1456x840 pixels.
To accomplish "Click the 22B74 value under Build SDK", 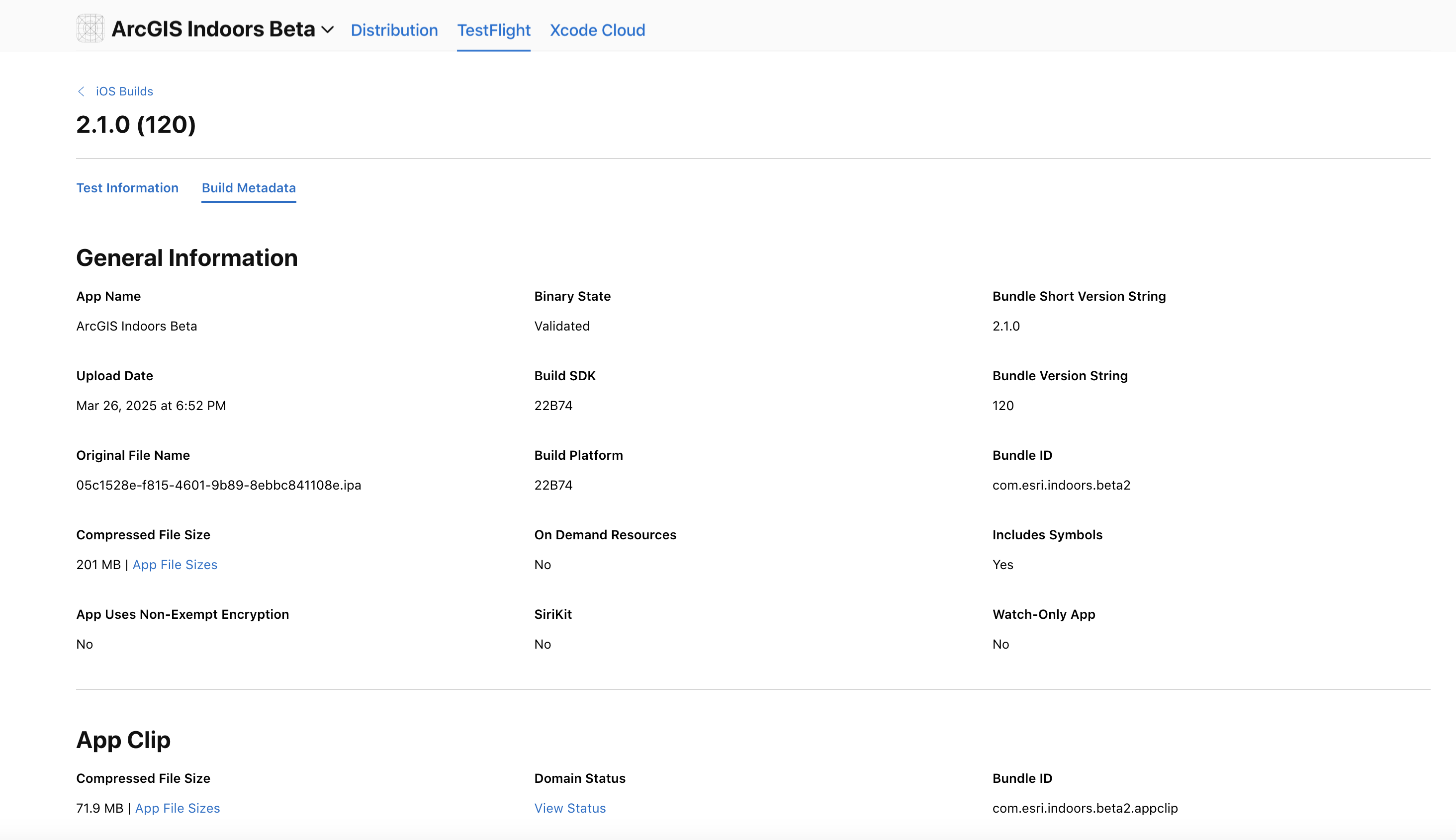I will point(553,406).
